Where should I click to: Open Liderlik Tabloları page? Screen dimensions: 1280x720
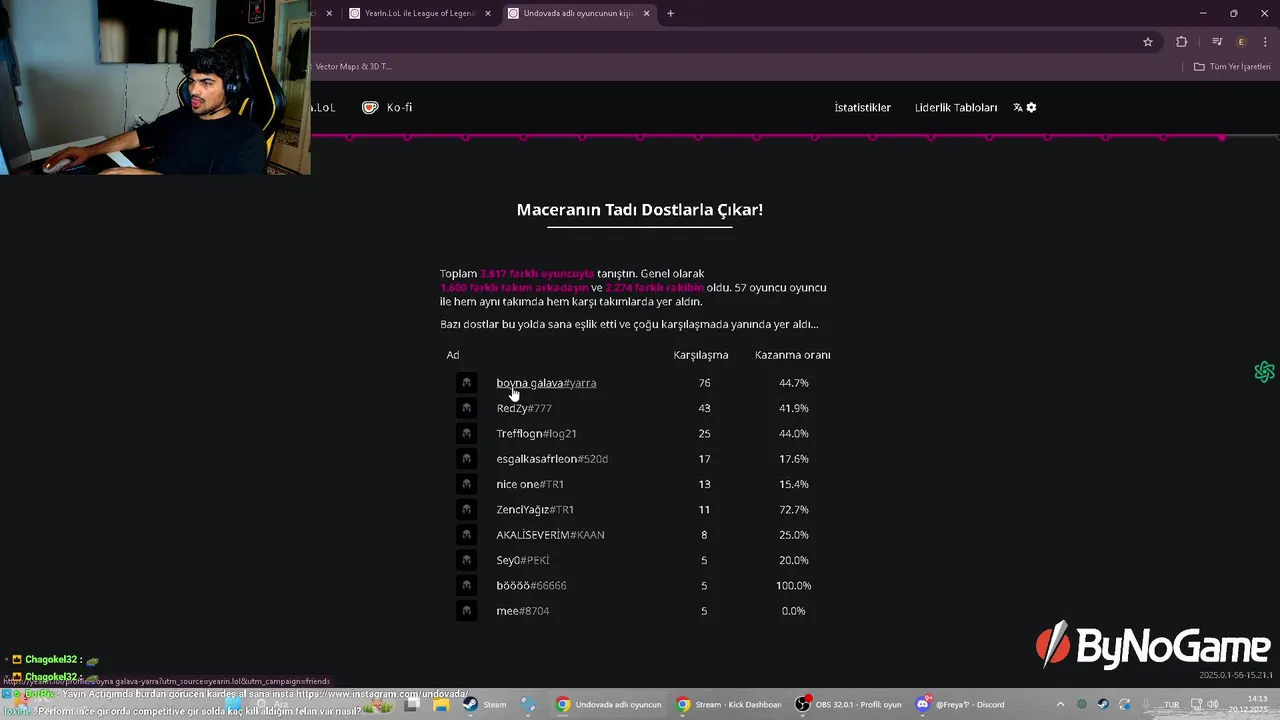tap(956, 107)
